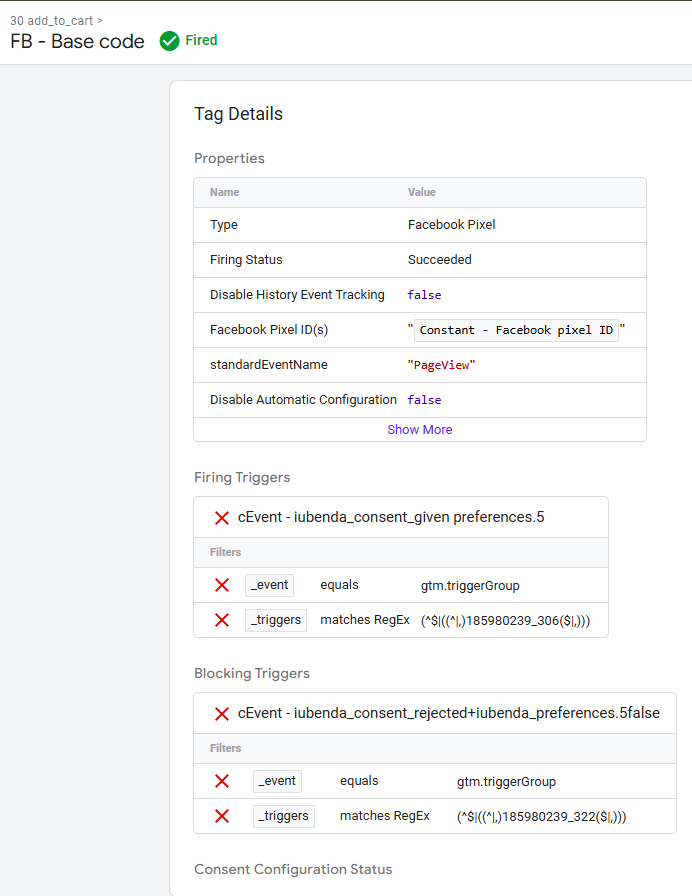Click 'equals' operator in Firing Triggers filters
This screenshot has width=692, height=896.
tap(339, 585)
